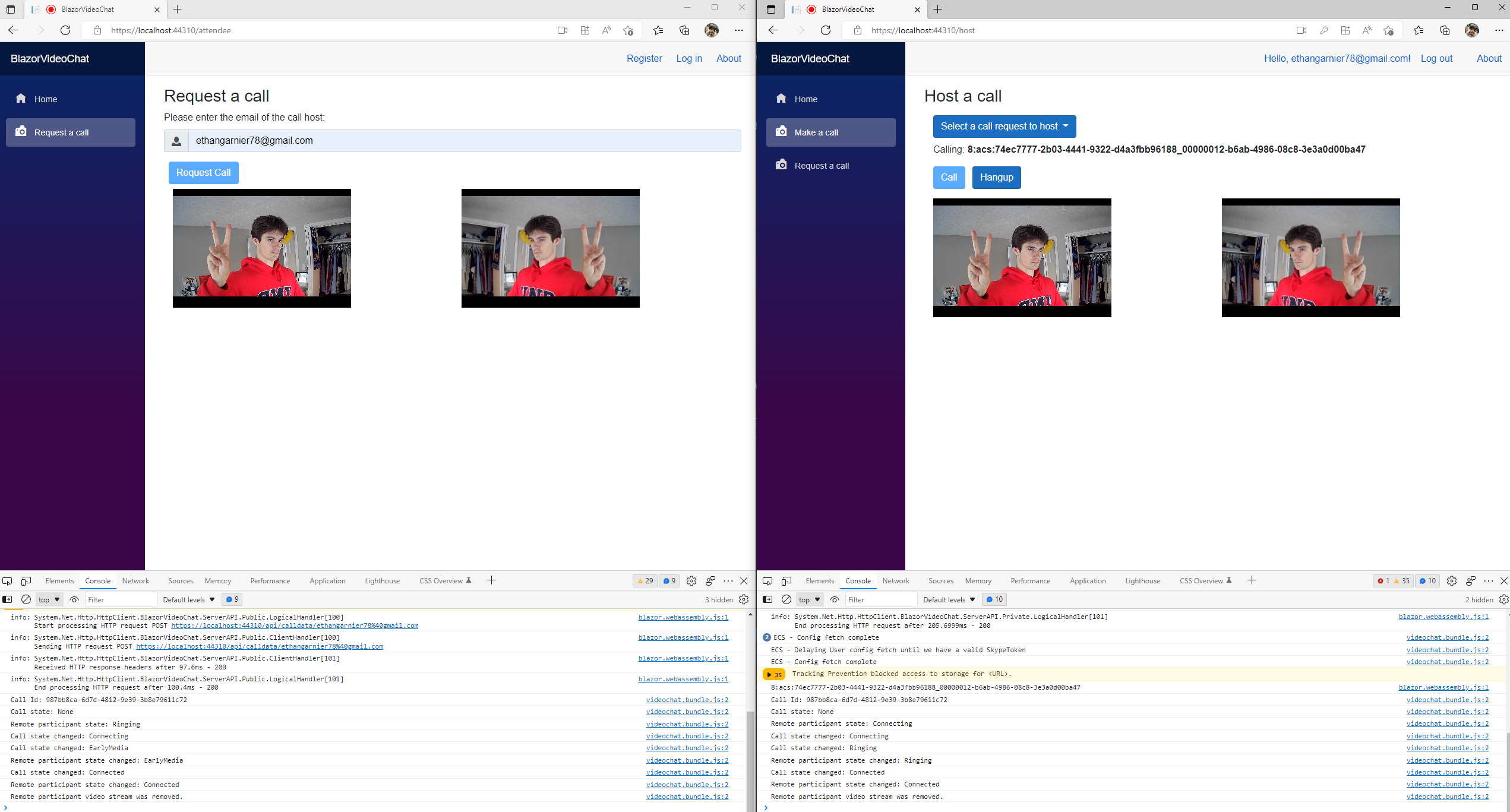Click inspect element icon in right DevTools
The image size is (1510, 812).
pos(767,581)
